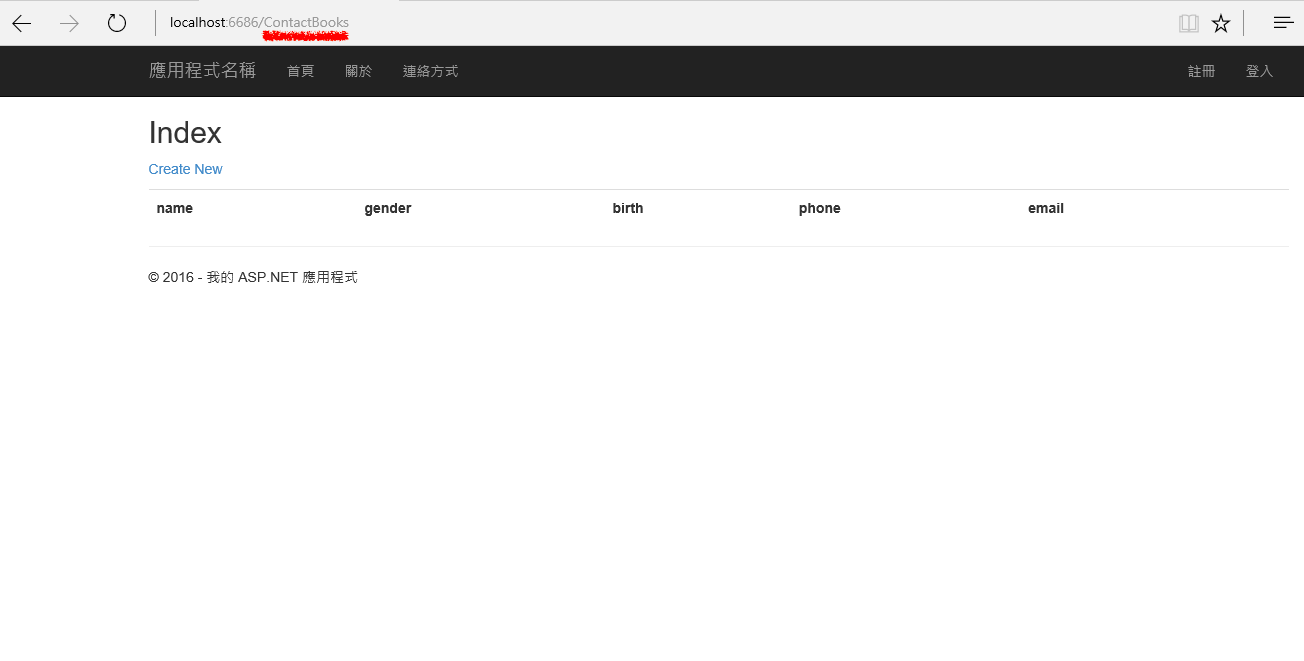Click the name column header
1304x661 pixels.
click(x=175, y=208)
